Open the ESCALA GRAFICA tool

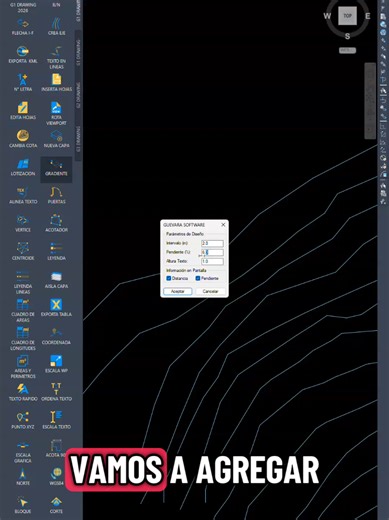click(x=23, y=452)
